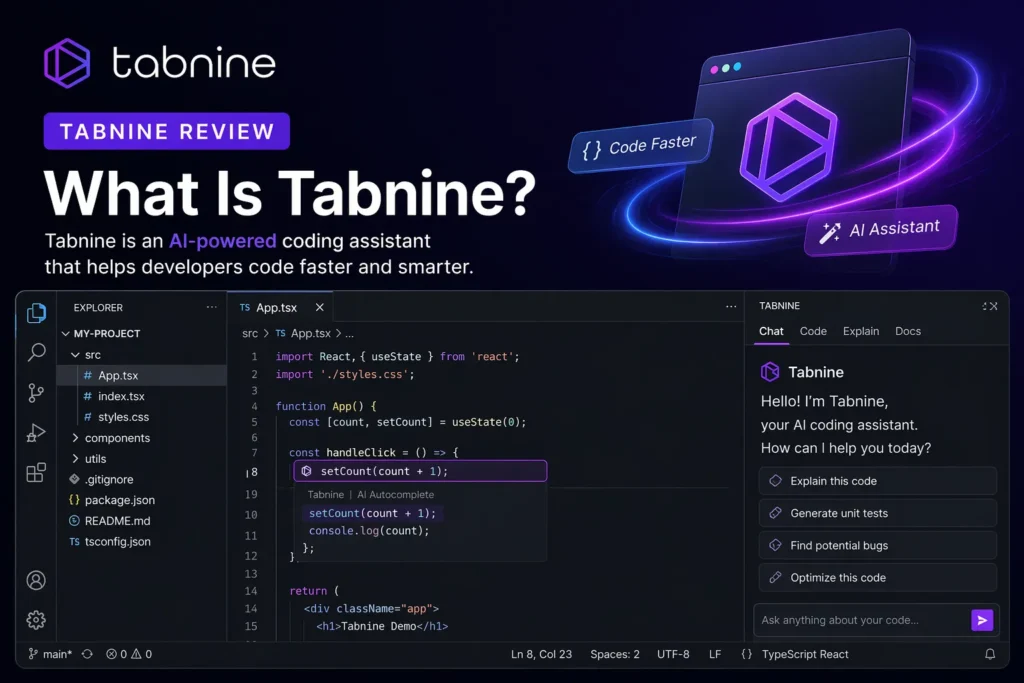
Task: Click the errors count icon in status bar
Action: 111,654
